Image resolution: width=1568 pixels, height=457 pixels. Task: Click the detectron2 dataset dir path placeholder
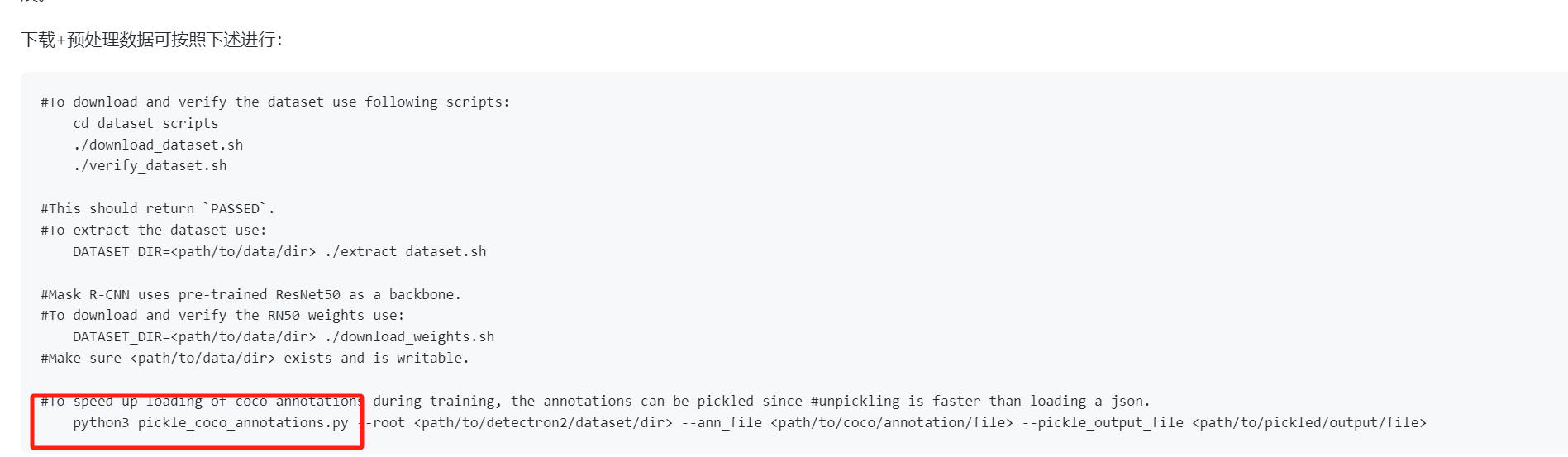(x=543, y=422)
